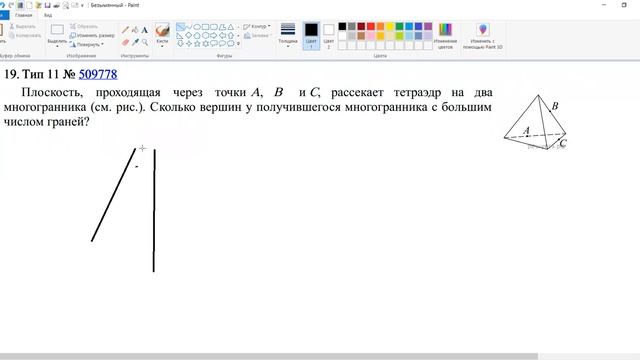Open the Brushes (Кисти) tool

(x=162, y=35)
